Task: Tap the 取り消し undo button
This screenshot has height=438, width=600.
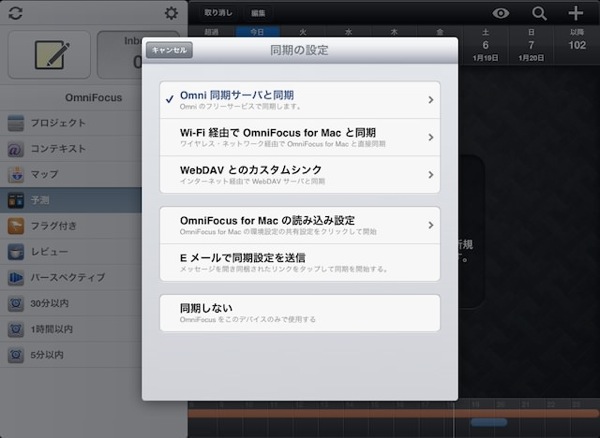Action: (218, 13)
